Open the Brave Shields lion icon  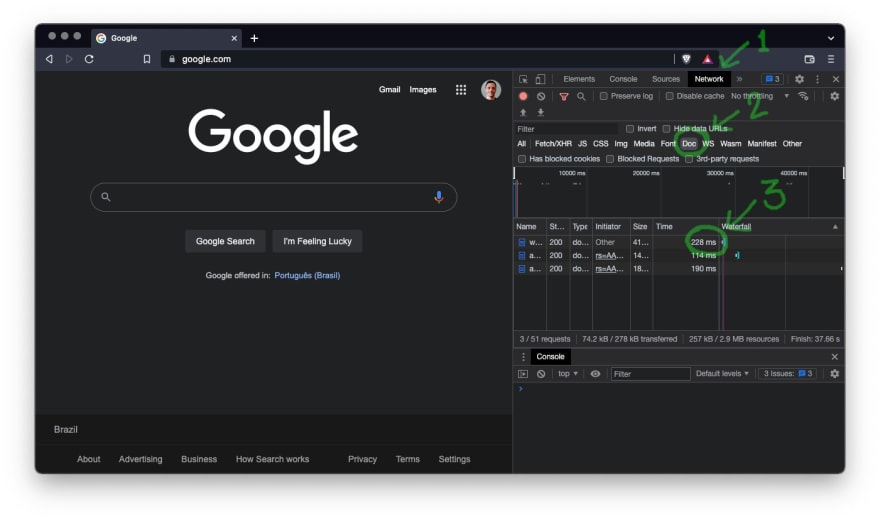click(686, 59)
